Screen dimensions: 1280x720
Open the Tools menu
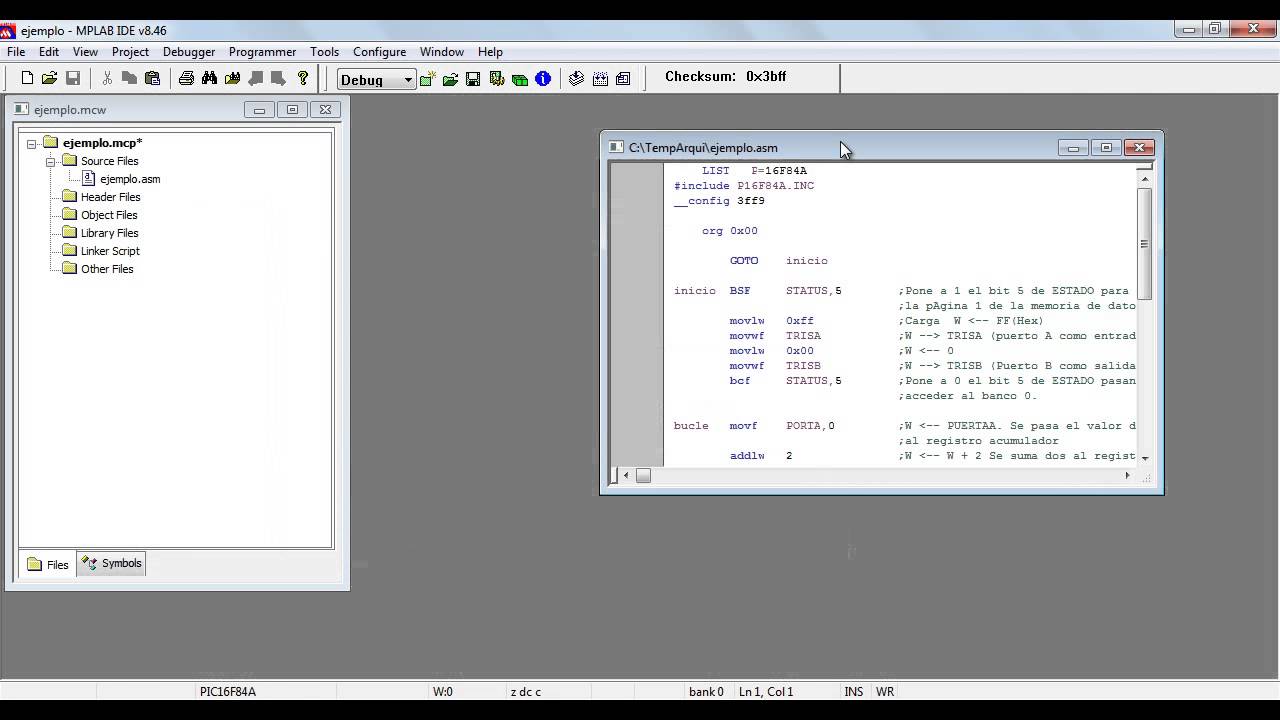point(324,52)
